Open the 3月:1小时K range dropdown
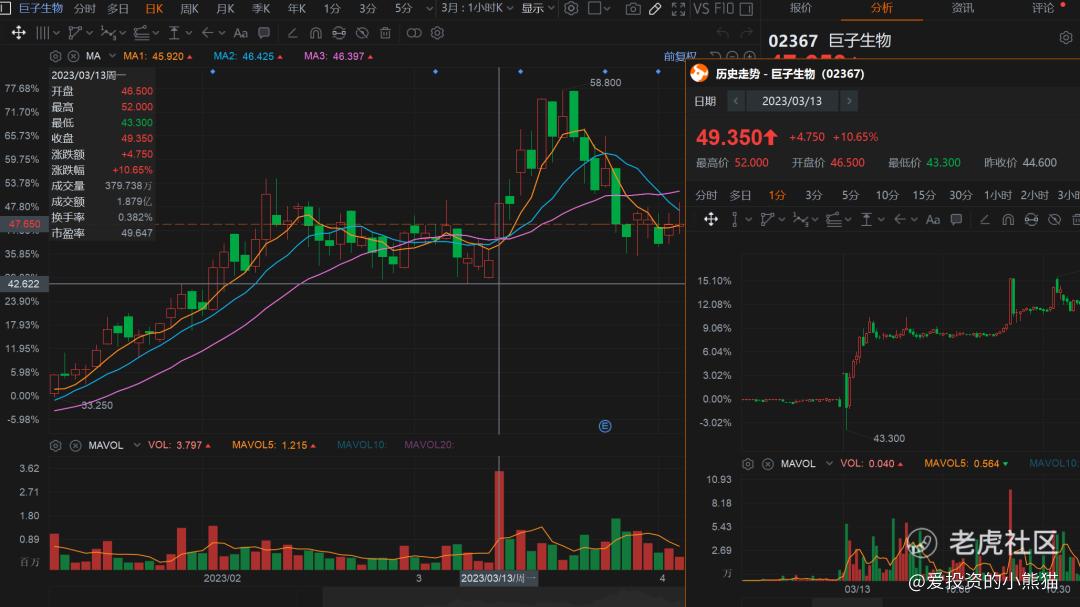The image size is (1080, 607). (x=477, y=8)
